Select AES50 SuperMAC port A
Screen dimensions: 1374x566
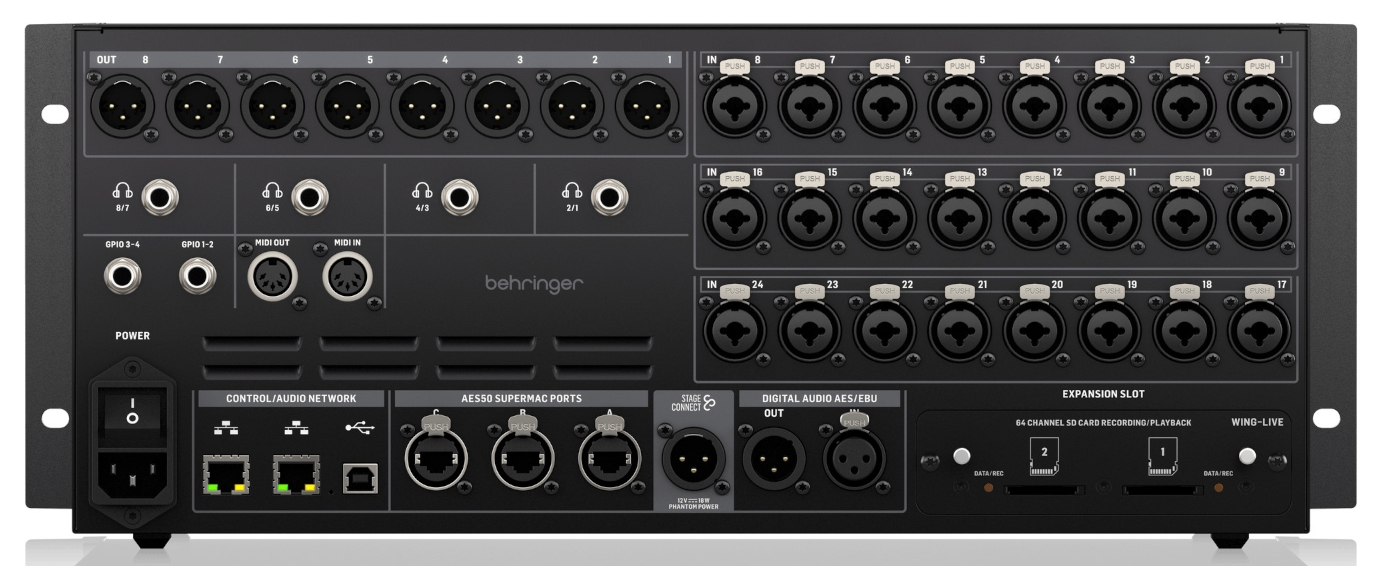611,462
